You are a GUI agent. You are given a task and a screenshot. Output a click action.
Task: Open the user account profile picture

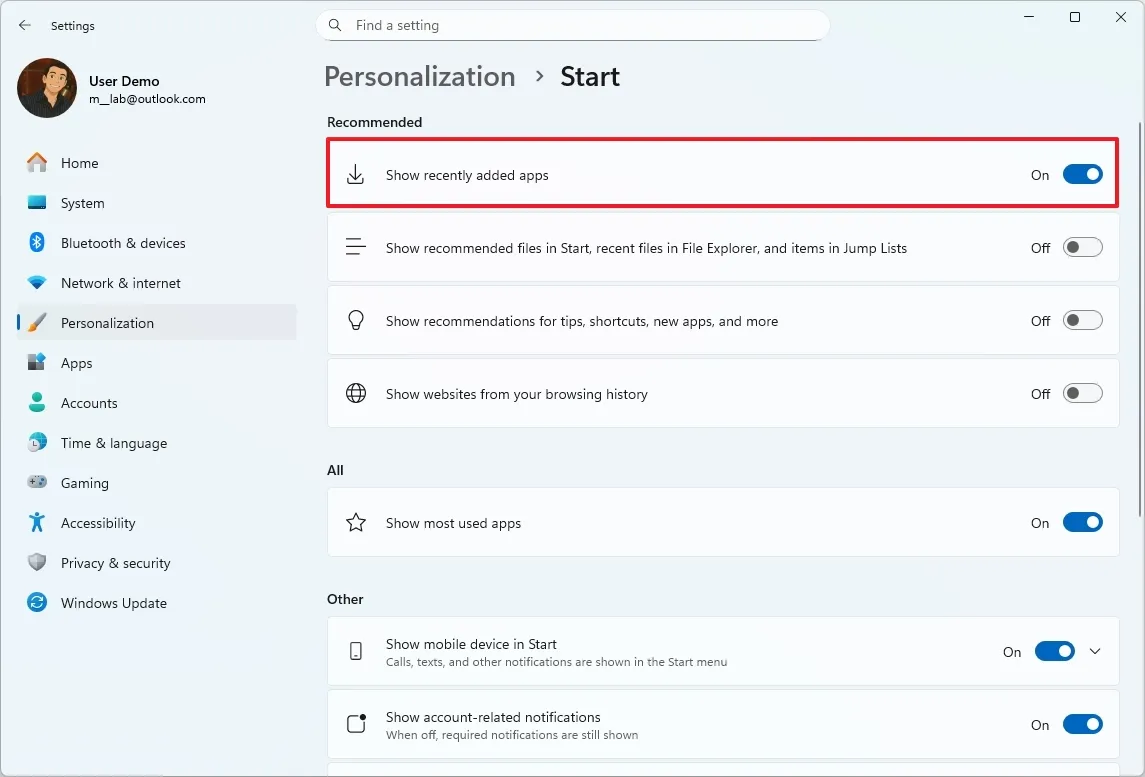46,88
